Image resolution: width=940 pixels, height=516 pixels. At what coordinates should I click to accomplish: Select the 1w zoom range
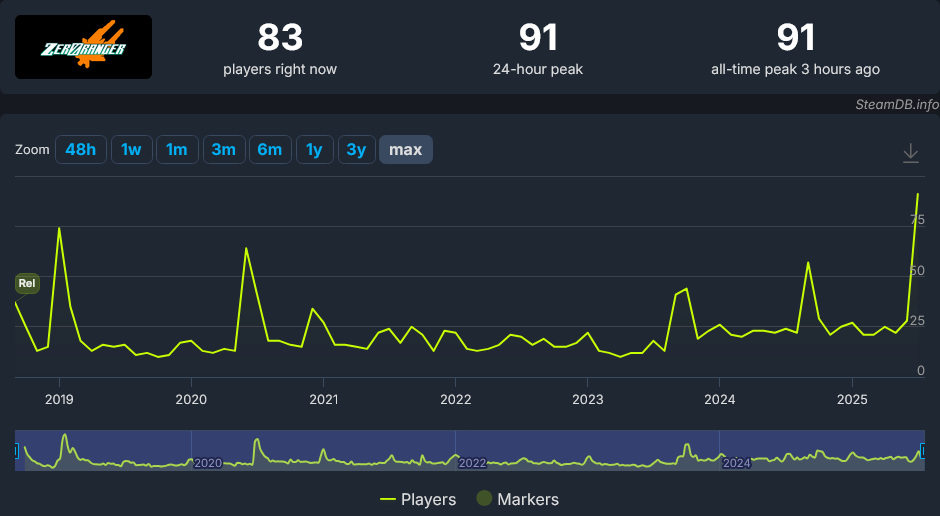tap(131, 149)
